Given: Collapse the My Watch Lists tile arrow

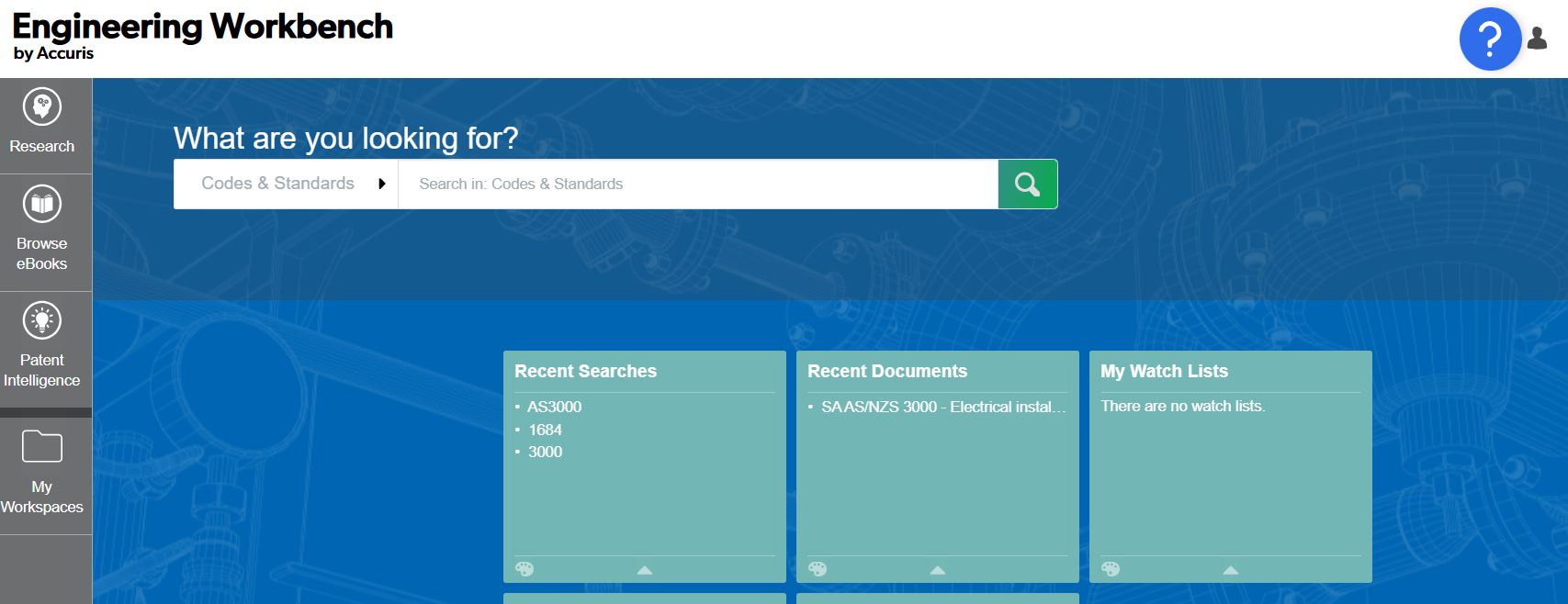Looking at the screenshot, I should (1231, 570).
